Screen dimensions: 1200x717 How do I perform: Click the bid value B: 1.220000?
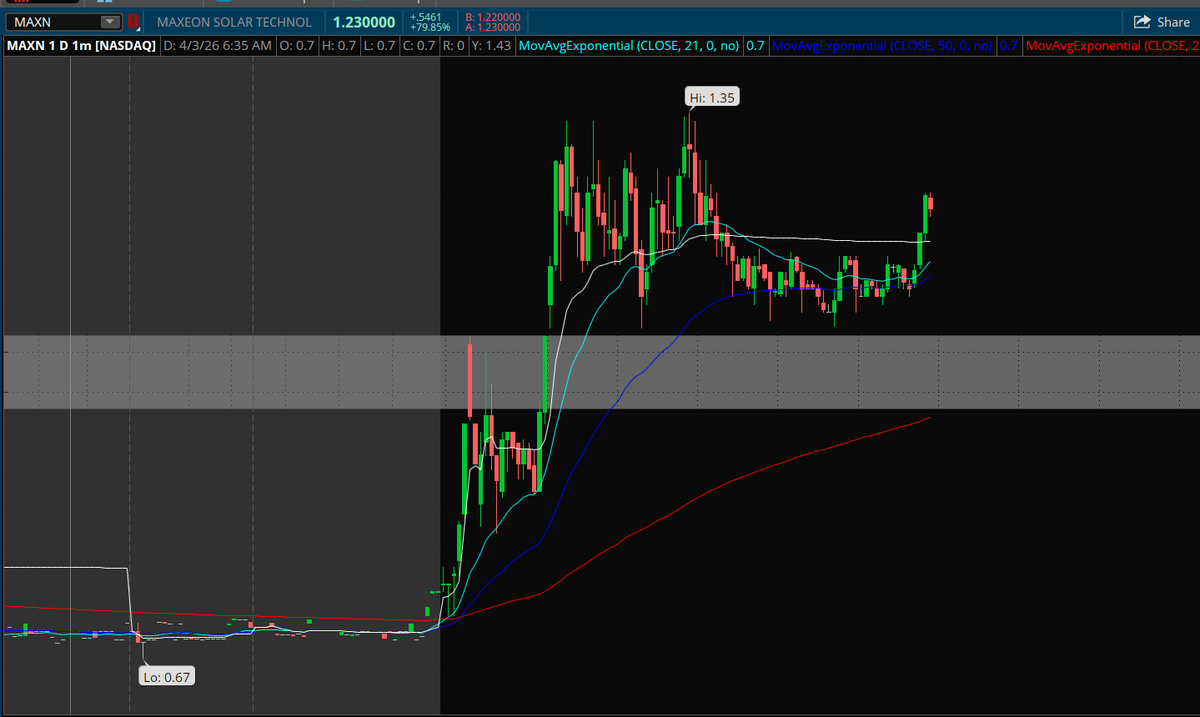click(493, 17)
